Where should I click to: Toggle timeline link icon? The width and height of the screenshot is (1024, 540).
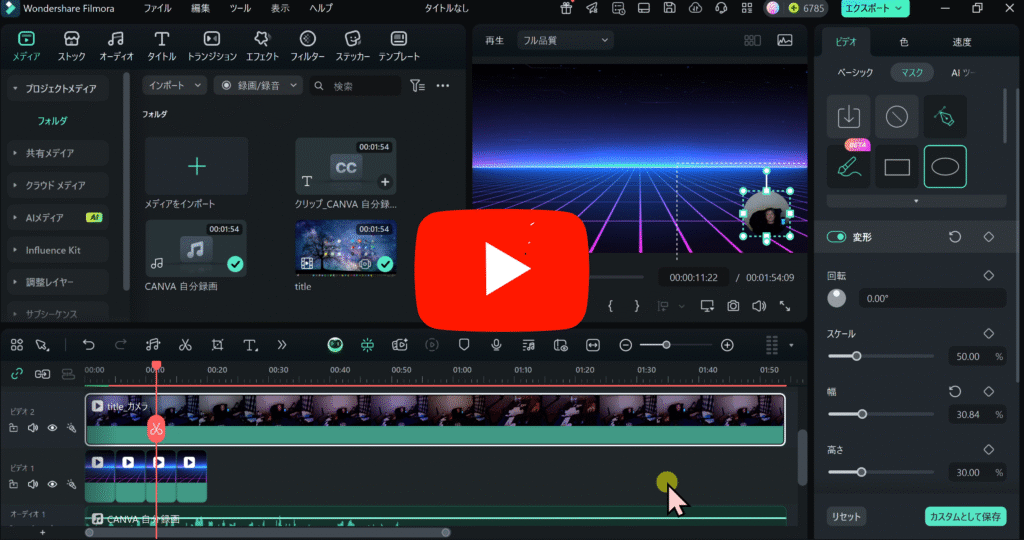pos(17,374)
